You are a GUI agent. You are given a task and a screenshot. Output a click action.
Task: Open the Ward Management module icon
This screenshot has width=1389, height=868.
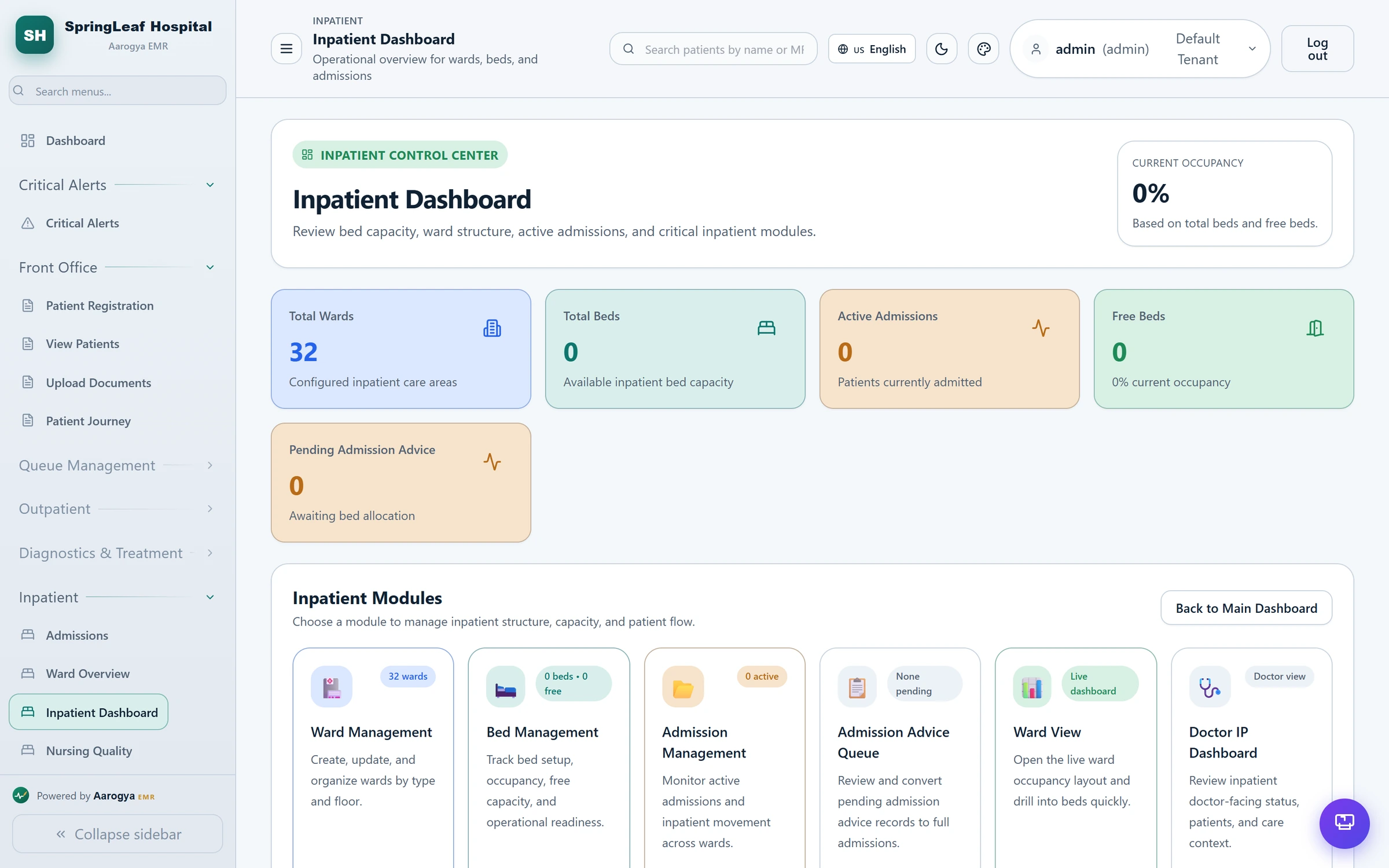[x=332, y=687]
